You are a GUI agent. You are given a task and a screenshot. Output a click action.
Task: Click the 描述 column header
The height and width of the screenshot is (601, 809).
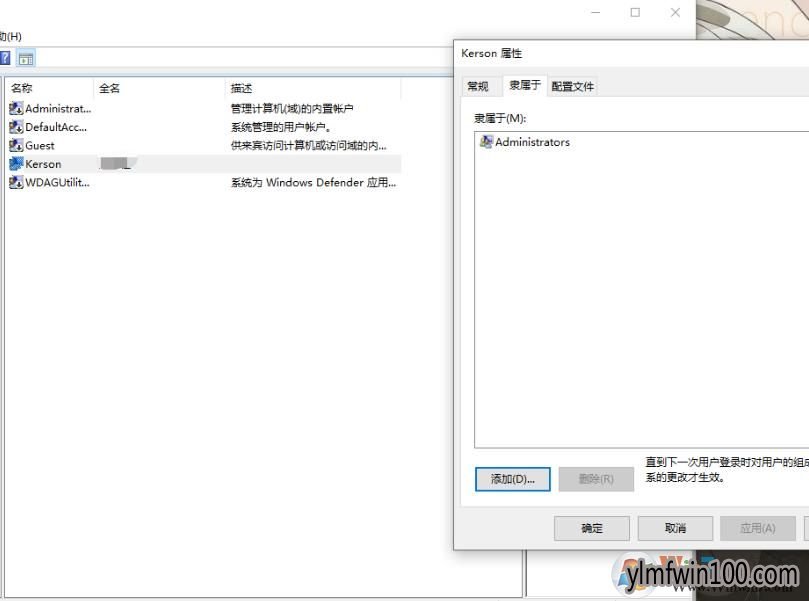point(241,88)
